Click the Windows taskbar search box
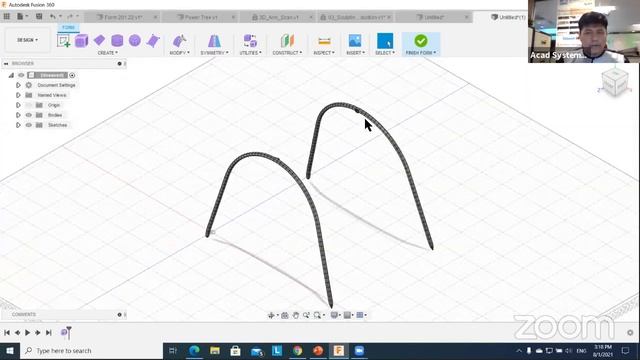 click(x=92, y=351)
